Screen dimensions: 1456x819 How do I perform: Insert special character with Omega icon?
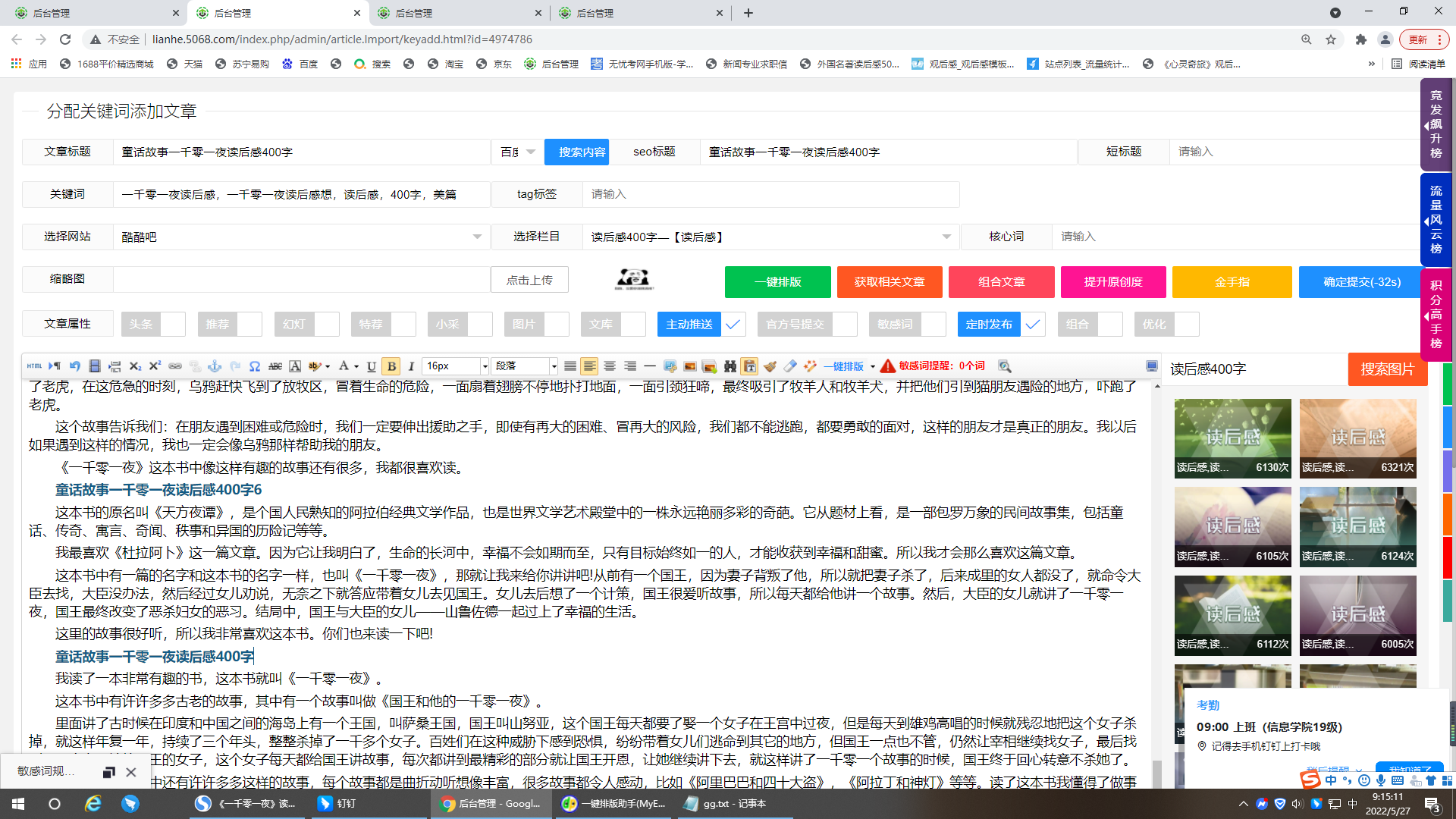click(x=255, y=366)
